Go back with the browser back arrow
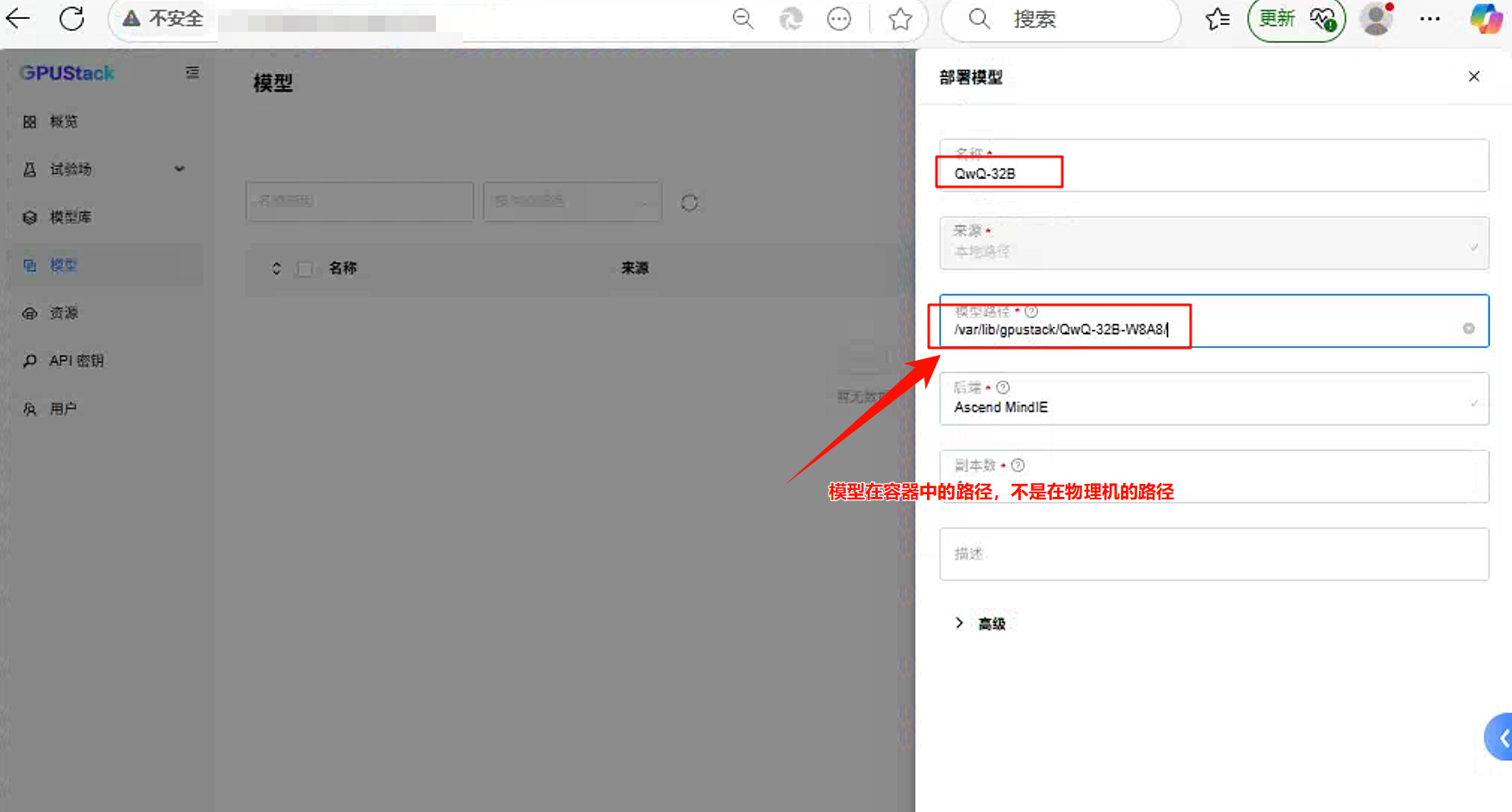Image resolution: width=1512 pixels, height=812 pixels. coord(18,18)
